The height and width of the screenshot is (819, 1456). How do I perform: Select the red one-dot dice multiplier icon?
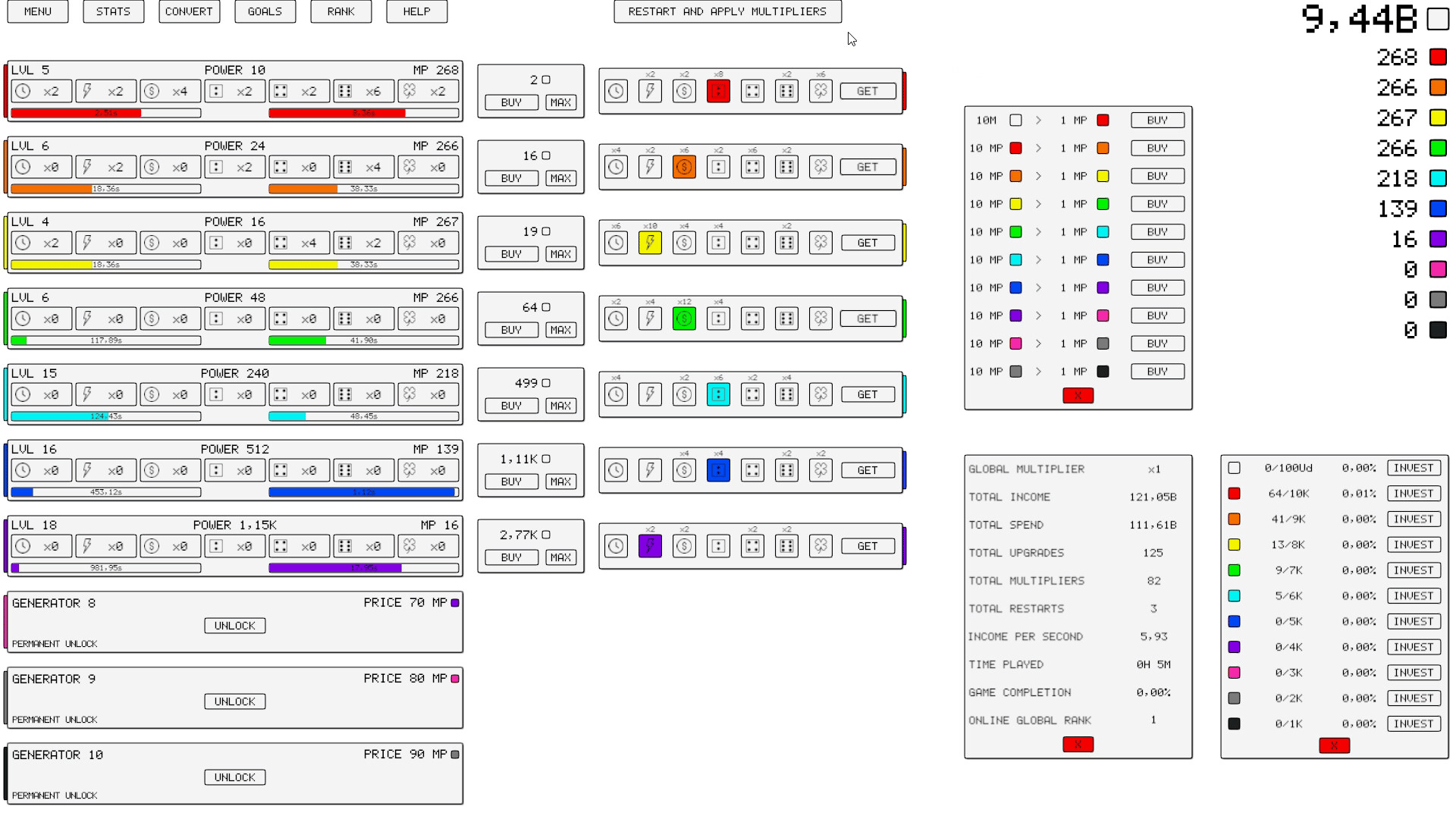click(718, 91)
